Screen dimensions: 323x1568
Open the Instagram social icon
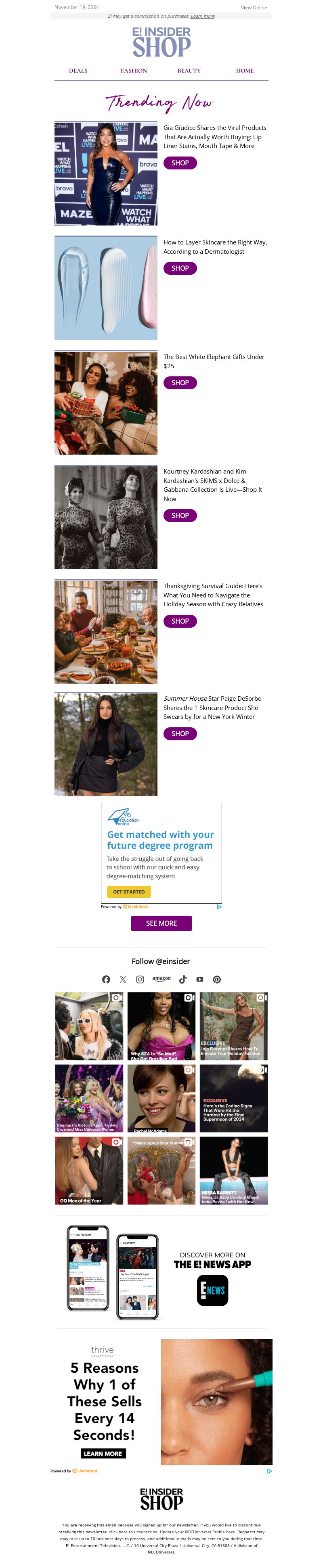point(140,979)
